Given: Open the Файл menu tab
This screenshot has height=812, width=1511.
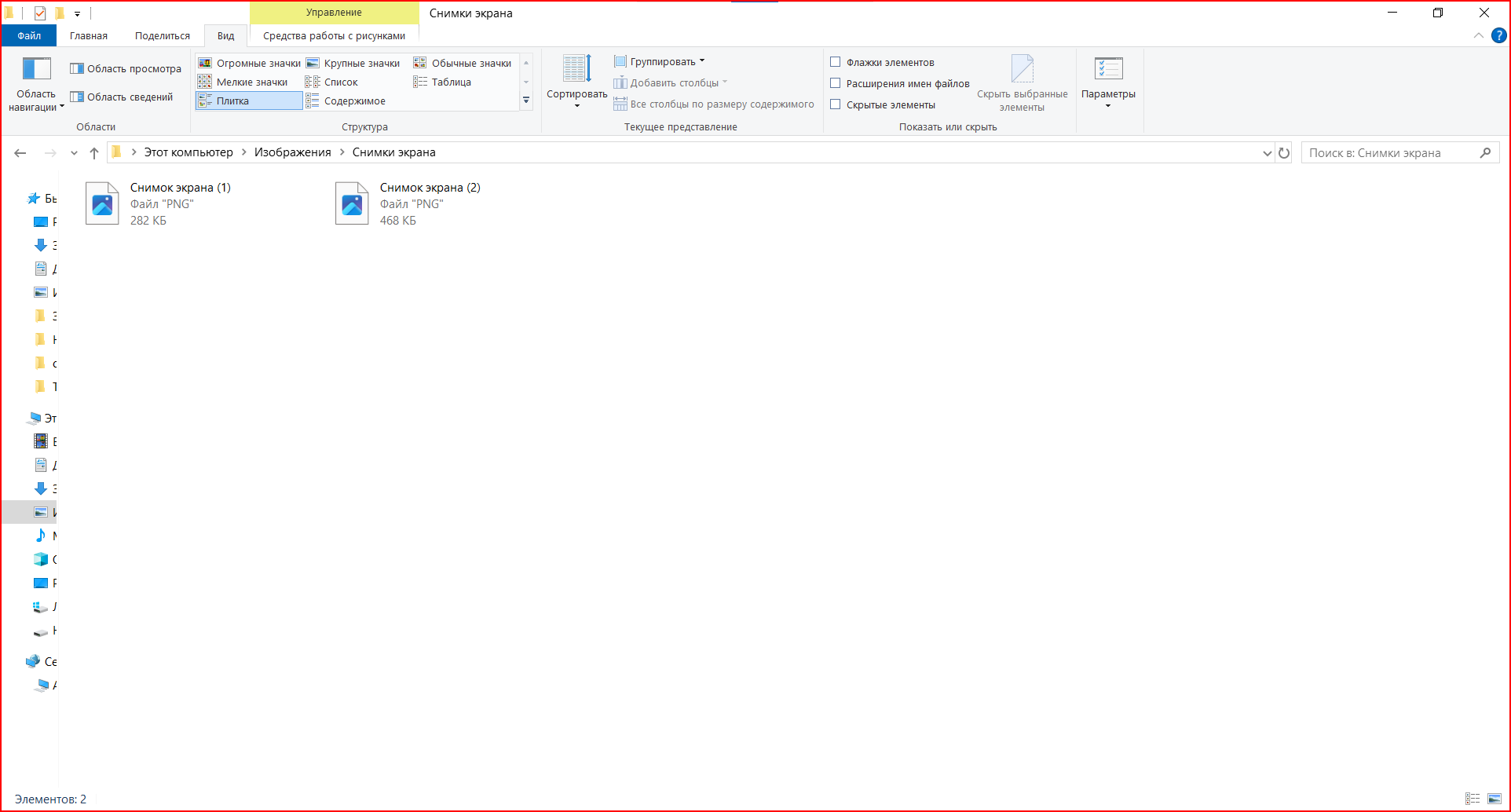Looking at the screenshot, I should [x=29, y=35].
